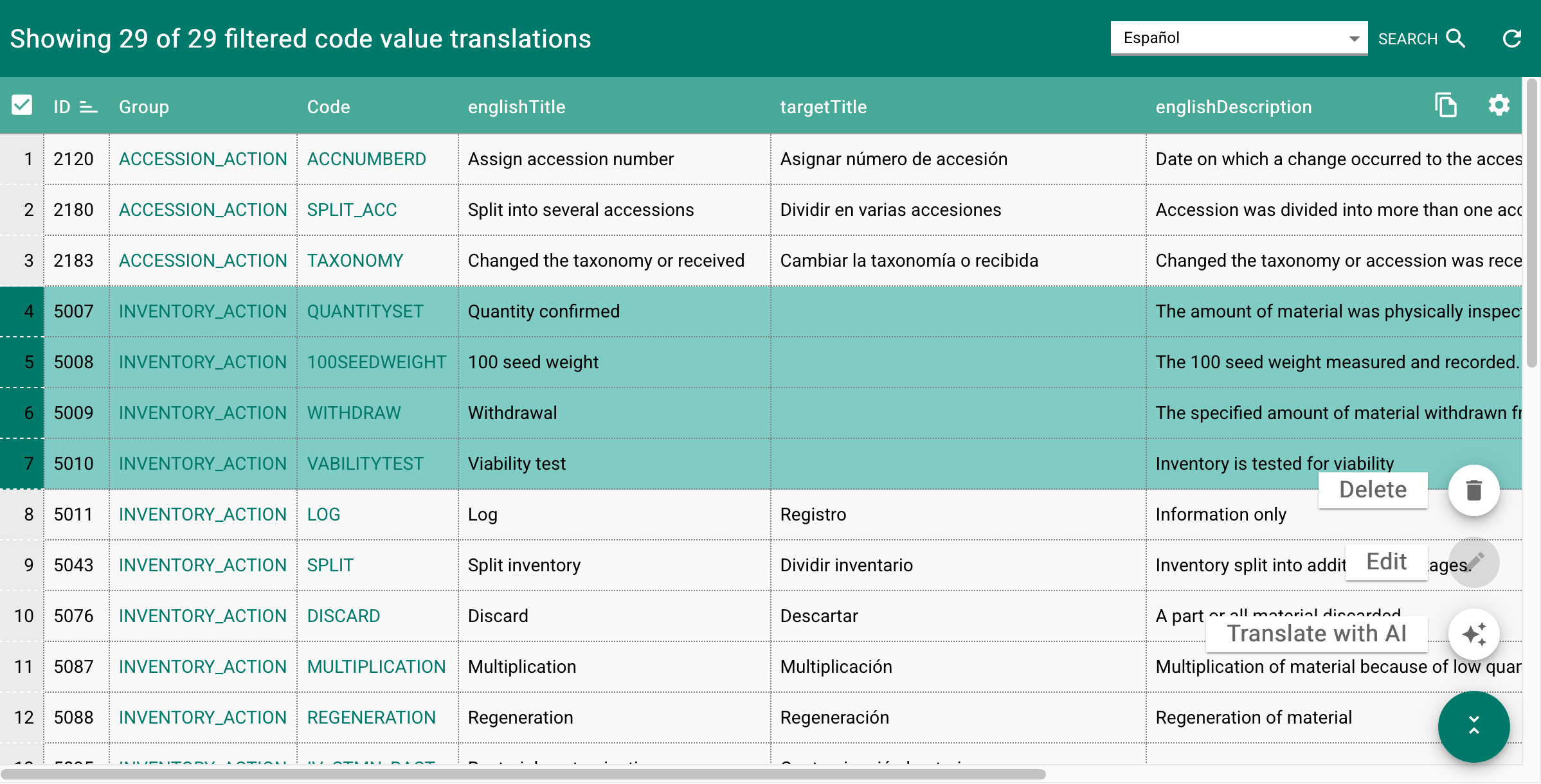Click ACCESSION_ACTION group in row 2180
The image size is (1541, 784).
click(x=203, y=209)
